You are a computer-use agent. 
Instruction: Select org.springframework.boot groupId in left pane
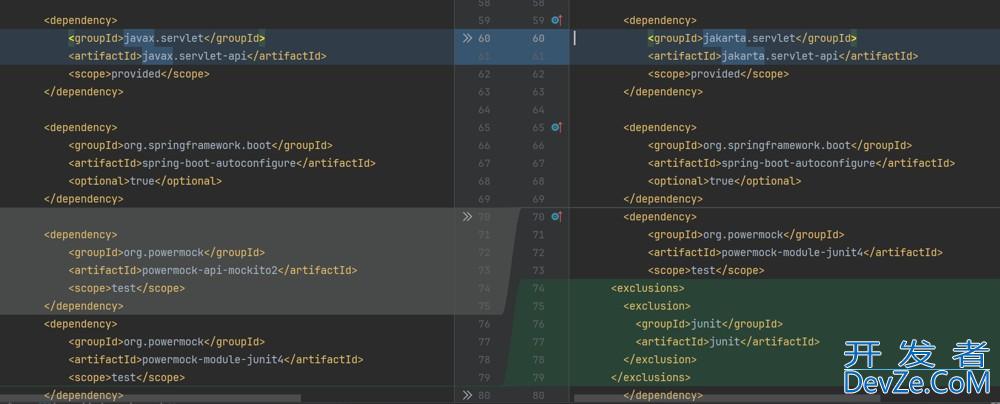pyautogui.click(x=200, y=146)
